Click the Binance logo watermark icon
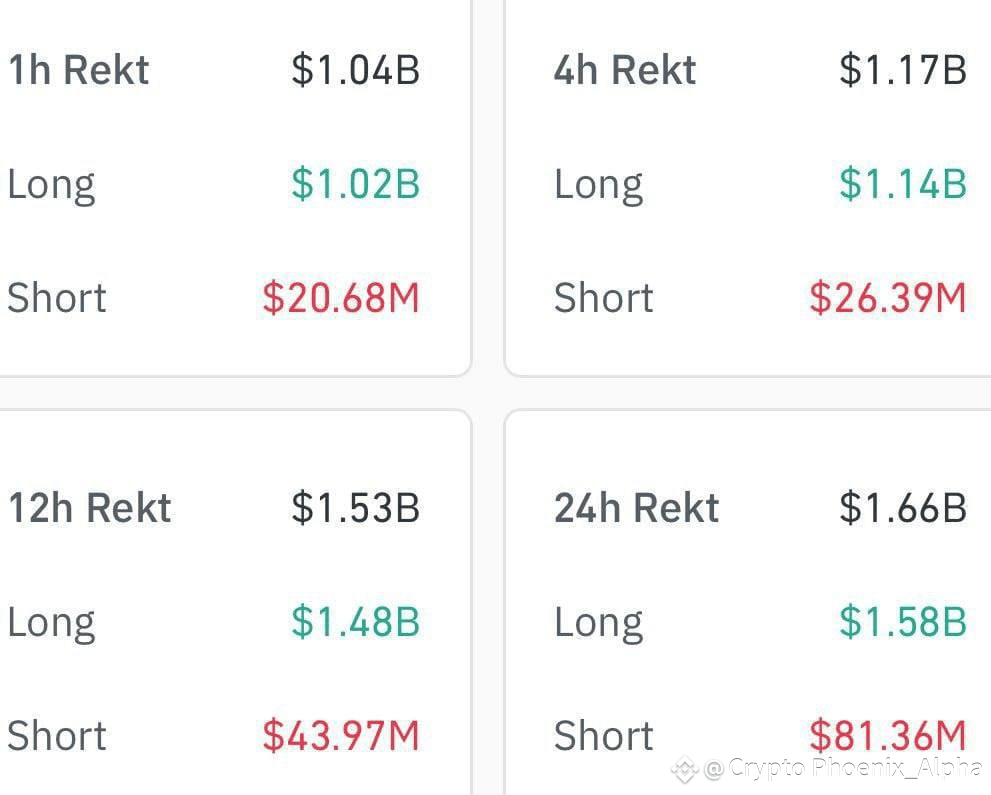Screen dimensions: 991x795 coord(684,769)
